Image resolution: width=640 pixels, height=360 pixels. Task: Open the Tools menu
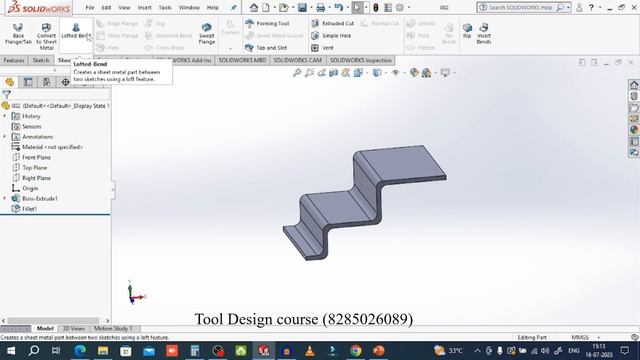click(165, 7)
